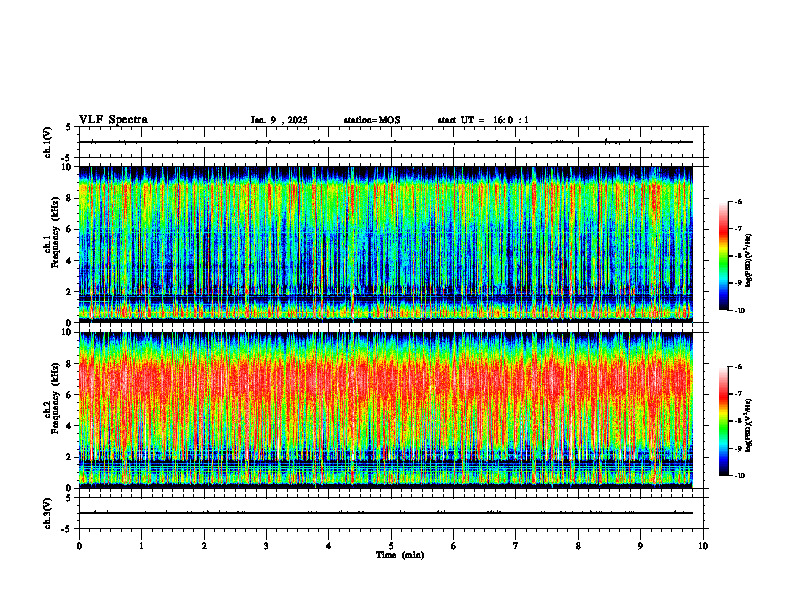This screenshot has height=612, width=792.
Task: Click time axis tick label "9"
Action: click(x=640, y=546)
